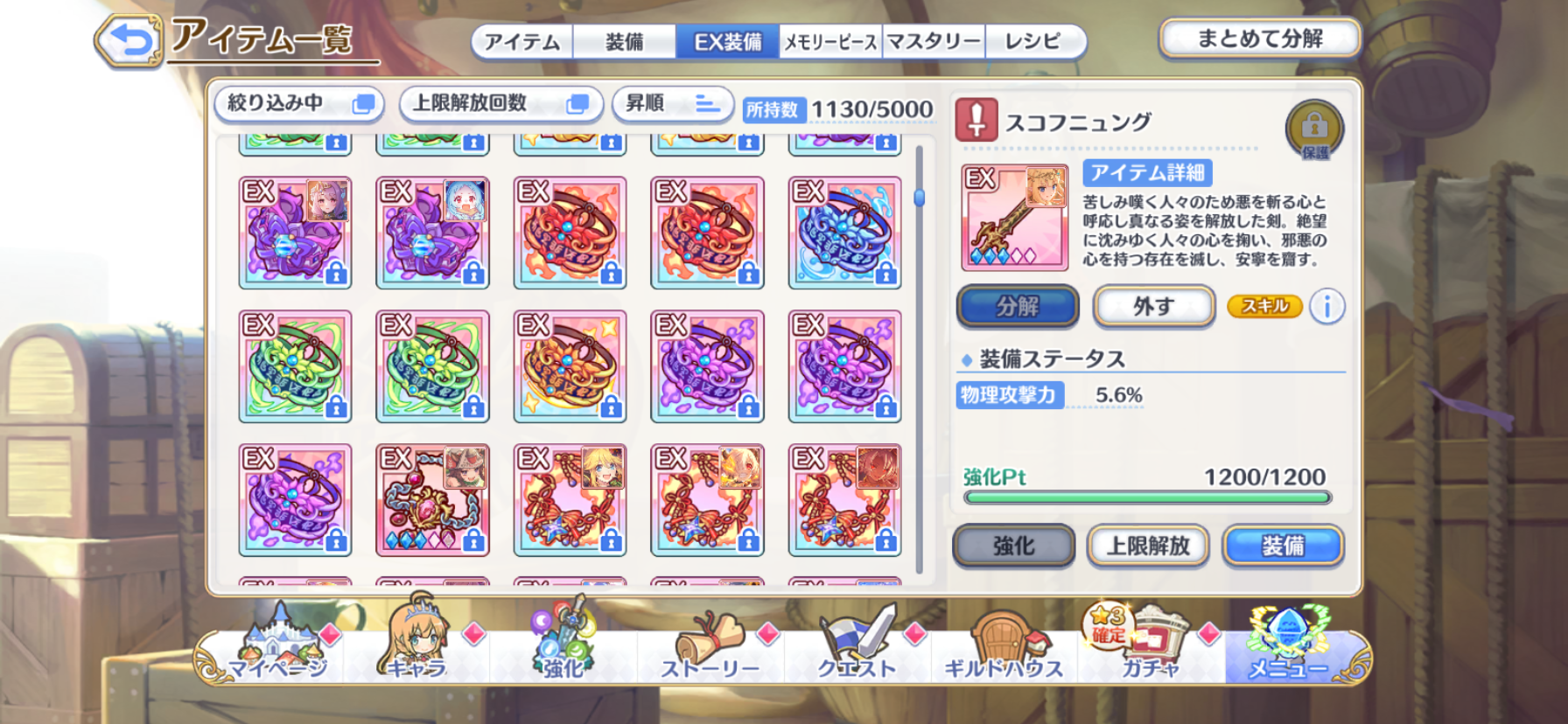This screenshot has height=724, width=1568.
Task: Toggle the 保護 lock protection icon
Action: (1314, 129)
